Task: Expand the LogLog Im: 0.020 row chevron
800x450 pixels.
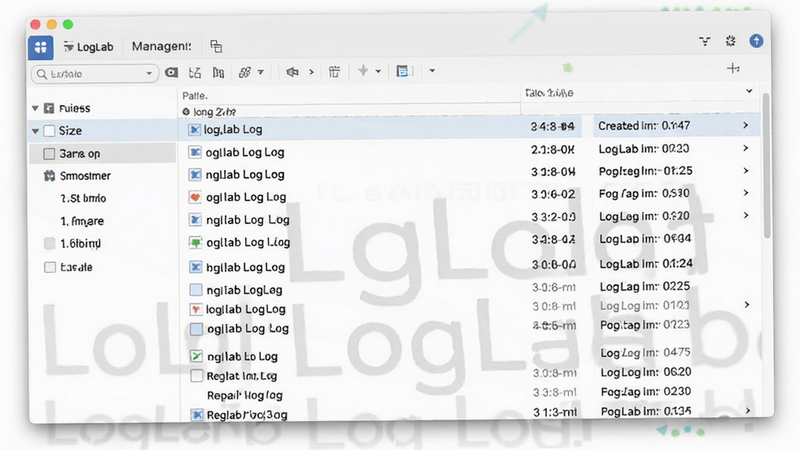Action: (x=746, y=215)
